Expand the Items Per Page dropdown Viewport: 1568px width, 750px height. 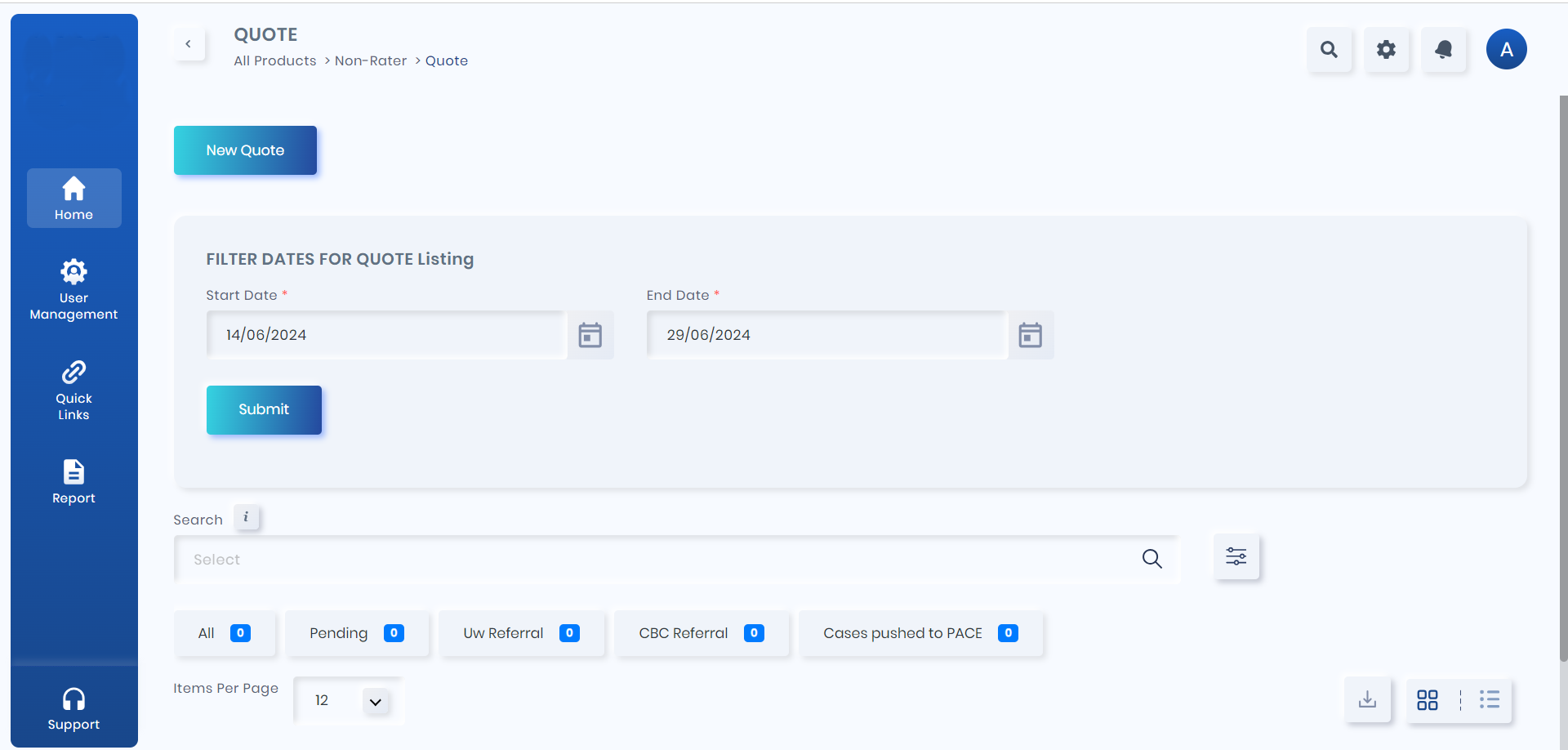[x=375, y=701]
